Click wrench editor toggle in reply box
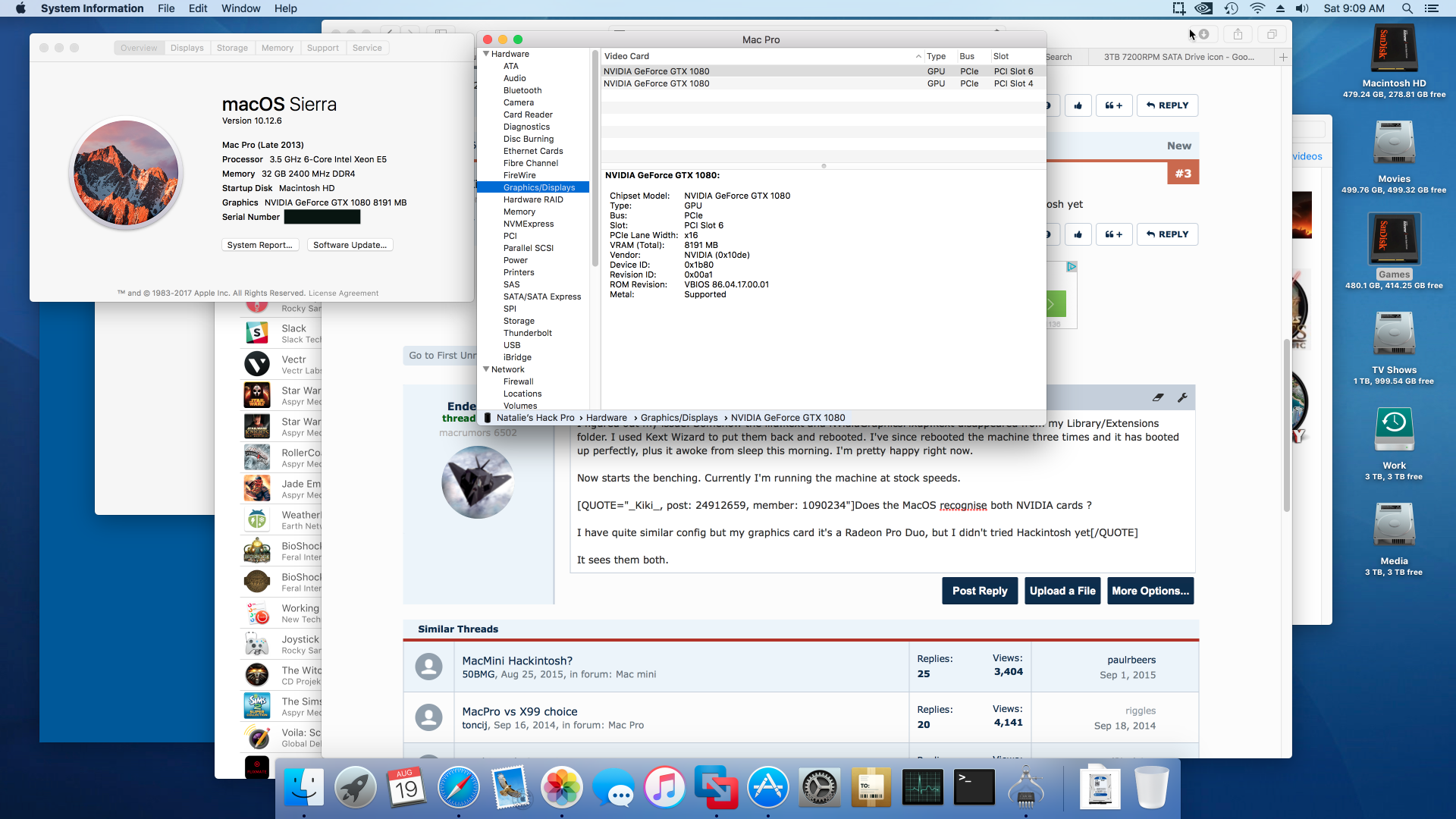Screen dimensions: 1456x819 pyautogui.click(x=1181, y=397)
